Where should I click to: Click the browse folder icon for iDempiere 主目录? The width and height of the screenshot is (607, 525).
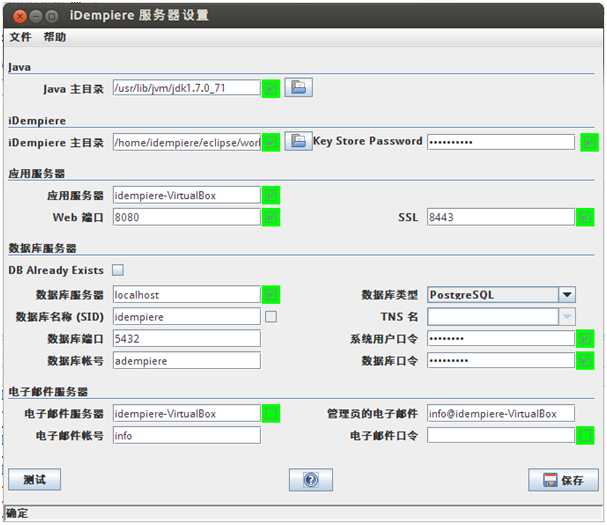pos(298,141)
